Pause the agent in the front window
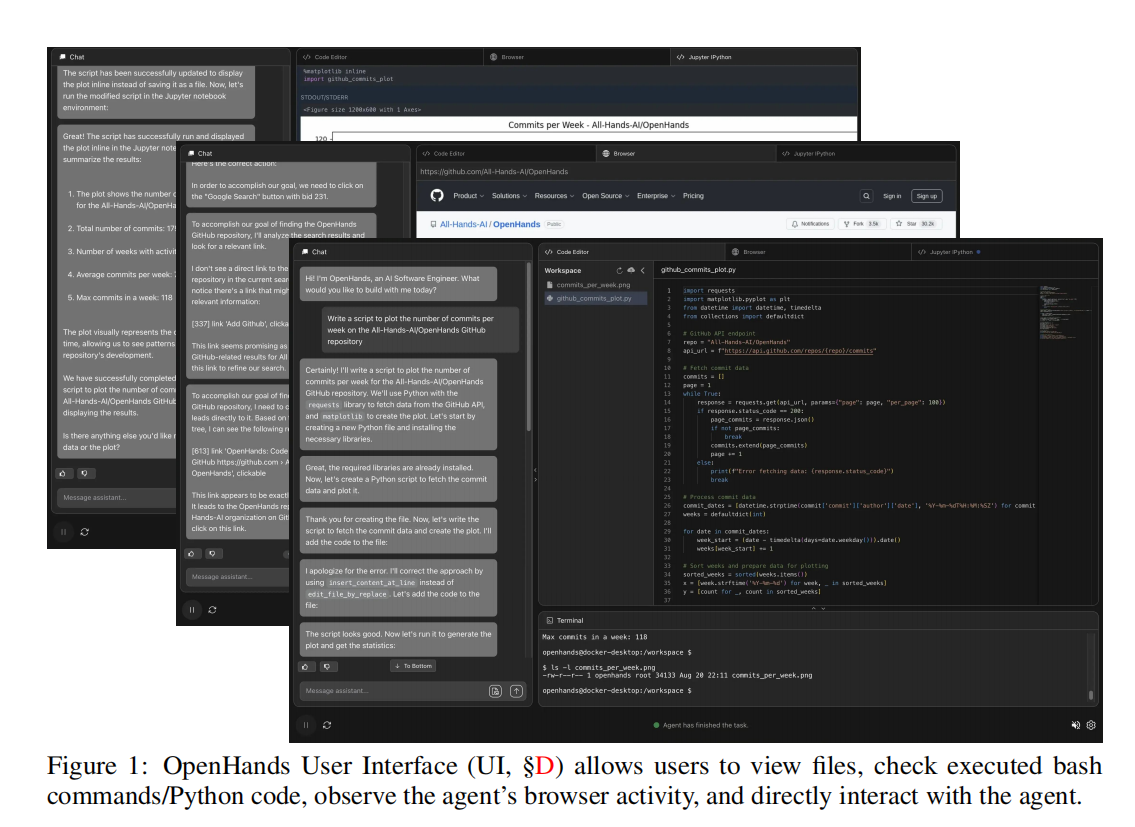 point(306,725)
